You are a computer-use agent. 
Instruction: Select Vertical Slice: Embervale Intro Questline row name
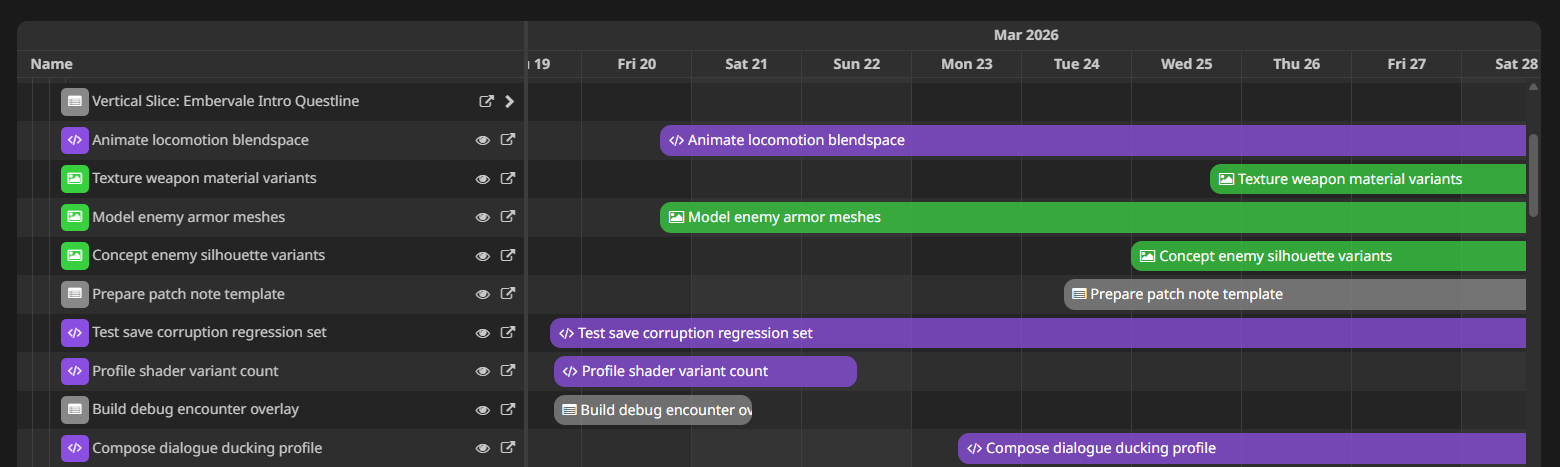[x=225, y=101]
